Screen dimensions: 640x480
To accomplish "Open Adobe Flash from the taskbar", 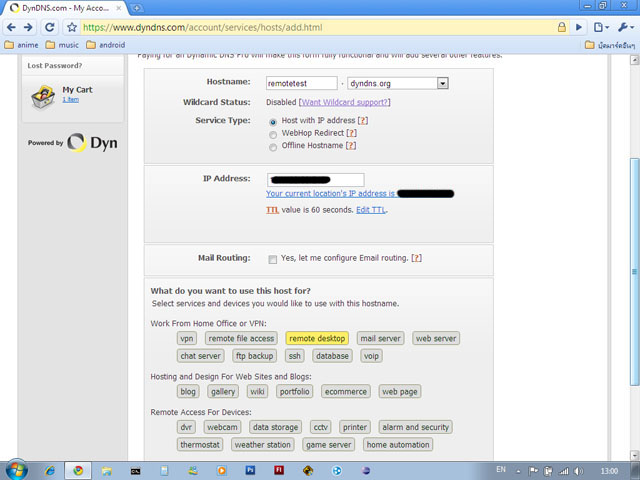I will pyautogui.click(x=279, y=470).
